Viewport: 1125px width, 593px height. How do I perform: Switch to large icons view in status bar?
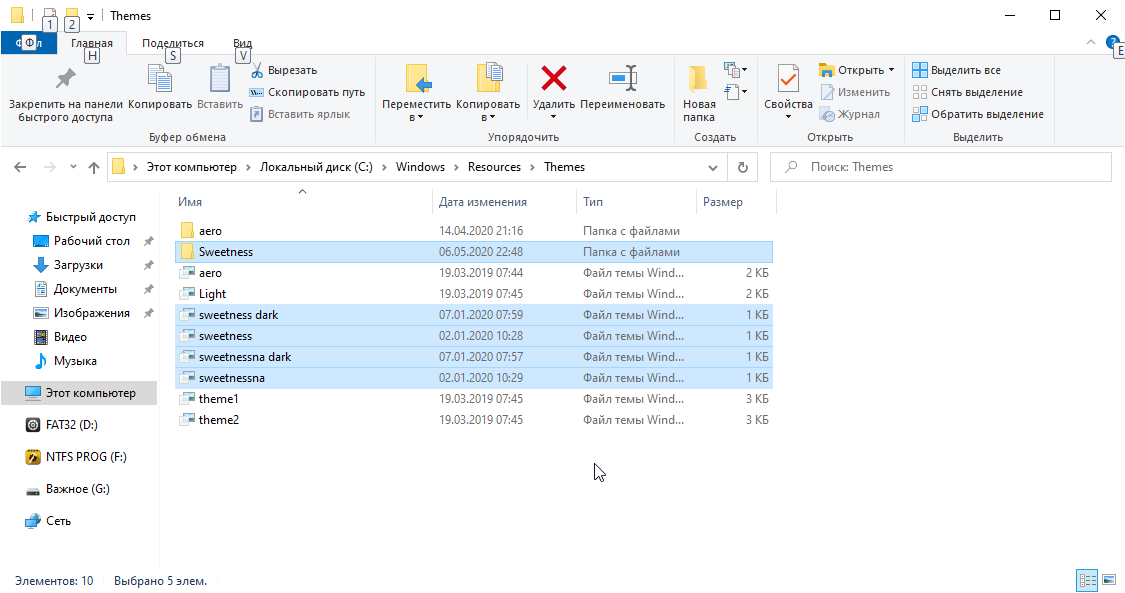[1108, 580]
